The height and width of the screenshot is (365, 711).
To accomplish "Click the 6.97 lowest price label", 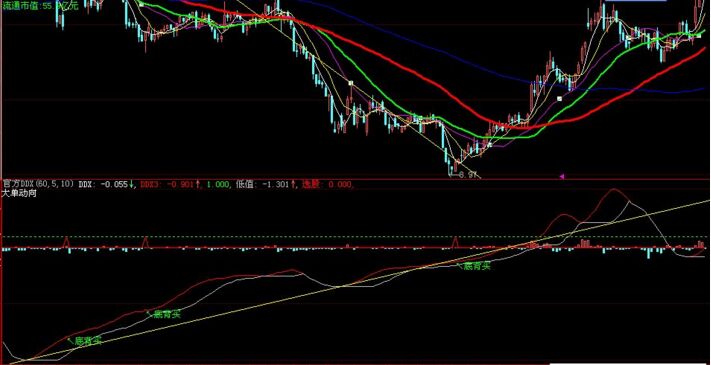I will point(468,175).
